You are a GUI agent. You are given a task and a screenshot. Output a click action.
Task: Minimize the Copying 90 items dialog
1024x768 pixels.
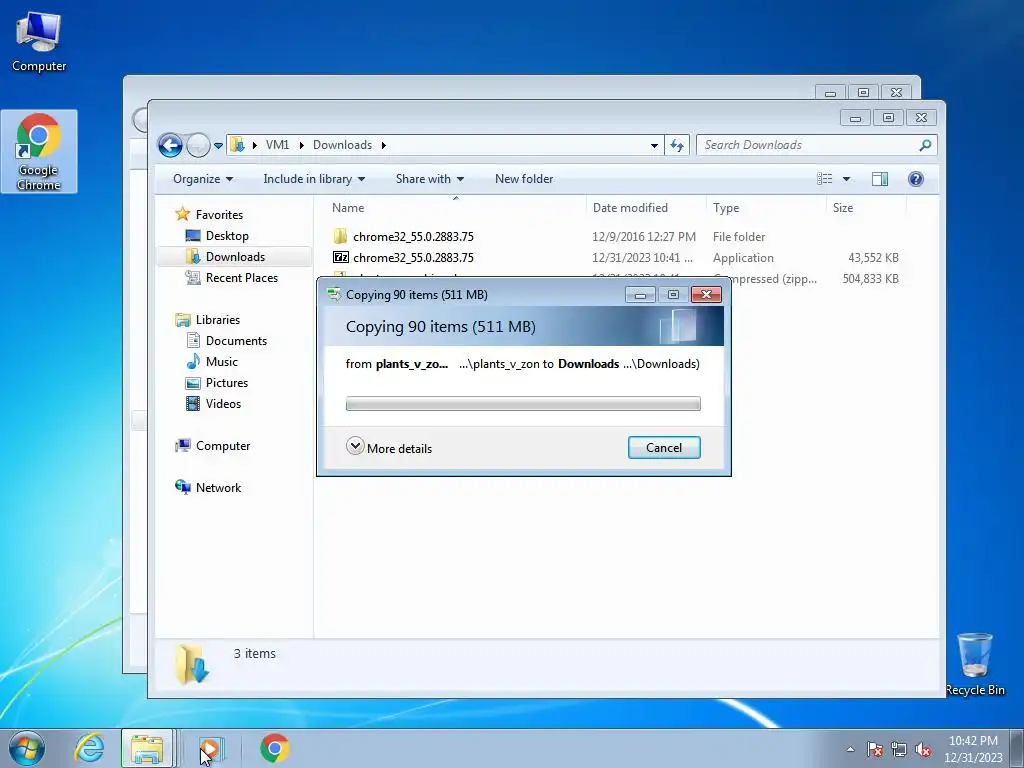(x=640, y=295)
